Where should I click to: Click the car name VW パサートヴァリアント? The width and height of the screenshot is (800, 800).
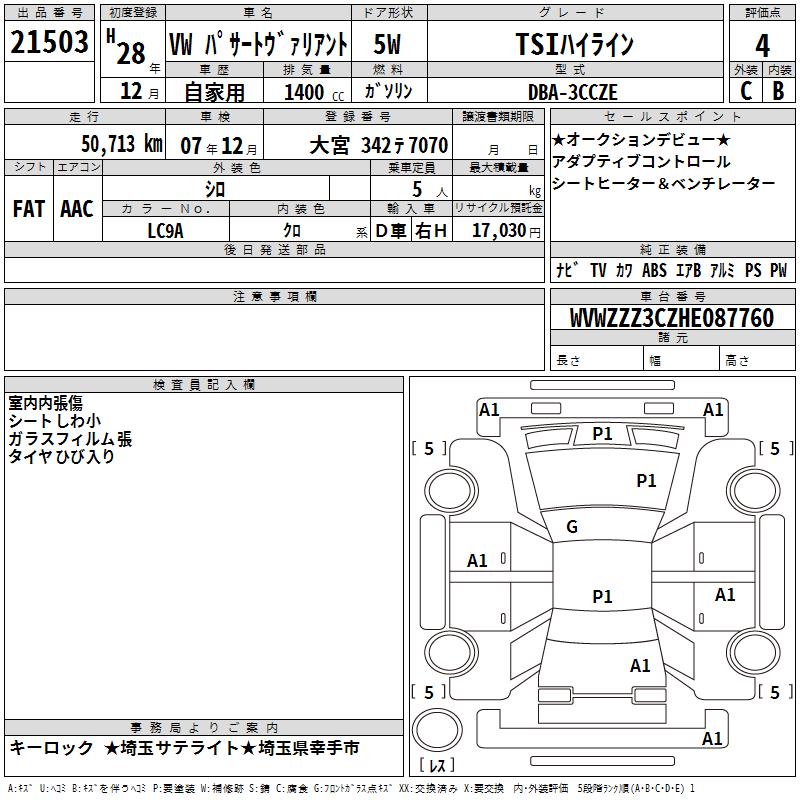(x=258, y=44)
